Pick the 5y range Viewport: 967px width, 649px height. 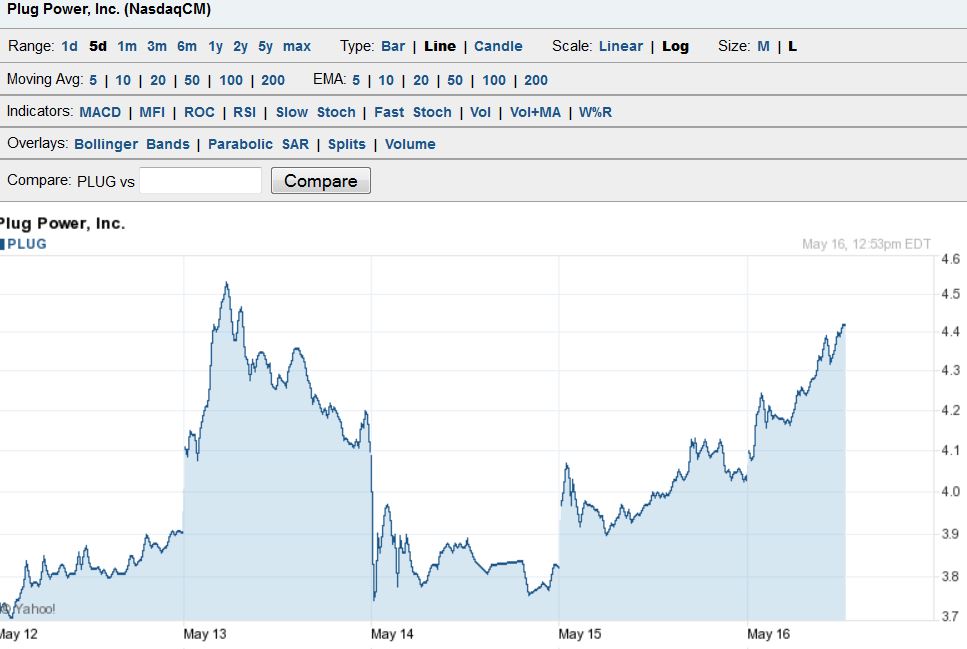(x=265, y=46)
